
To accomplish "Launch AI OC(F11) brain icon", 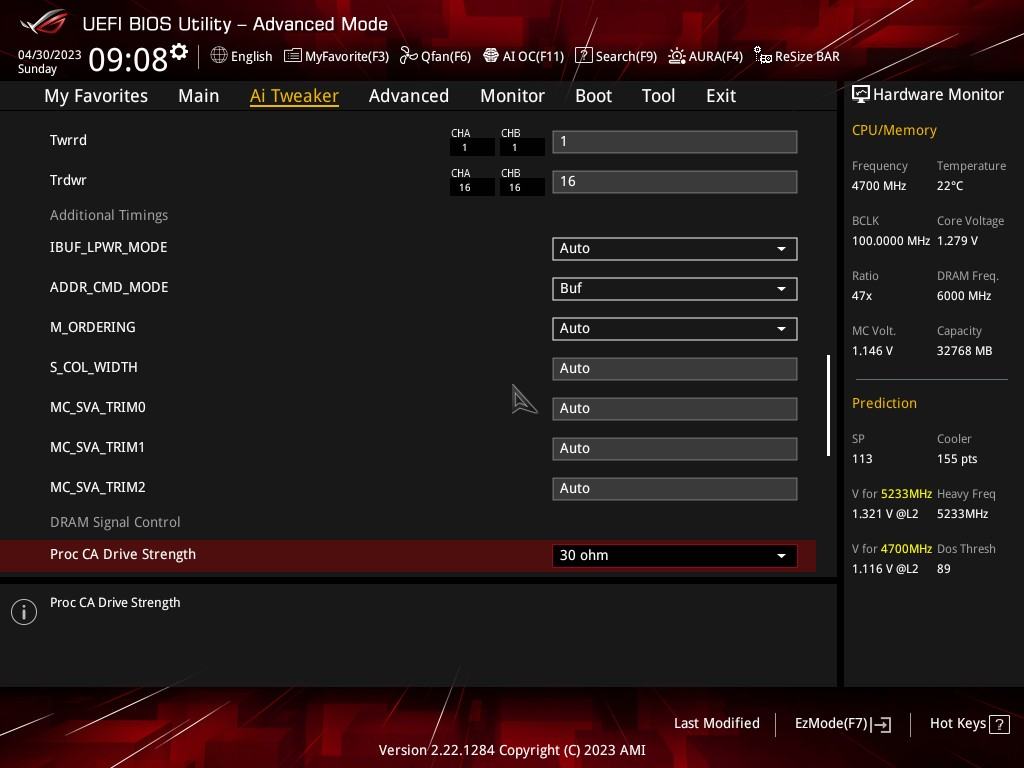I will point(491,56).
